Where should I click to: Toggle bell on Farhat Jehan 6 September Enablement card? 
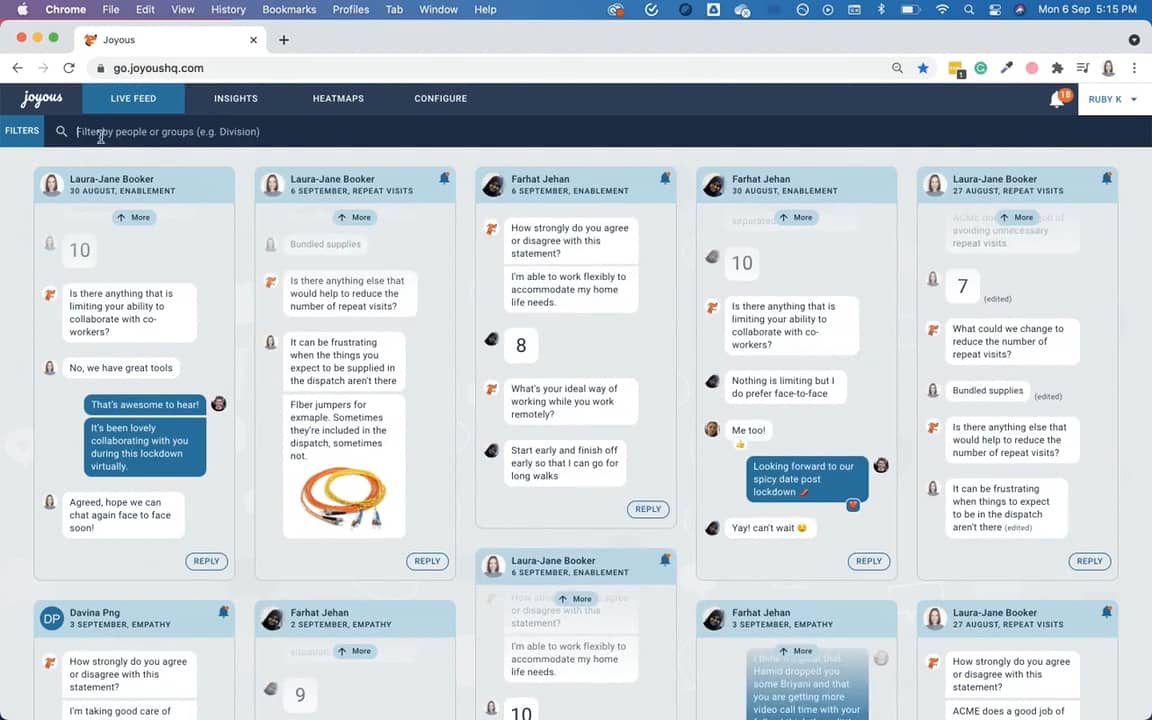[665, 178]
